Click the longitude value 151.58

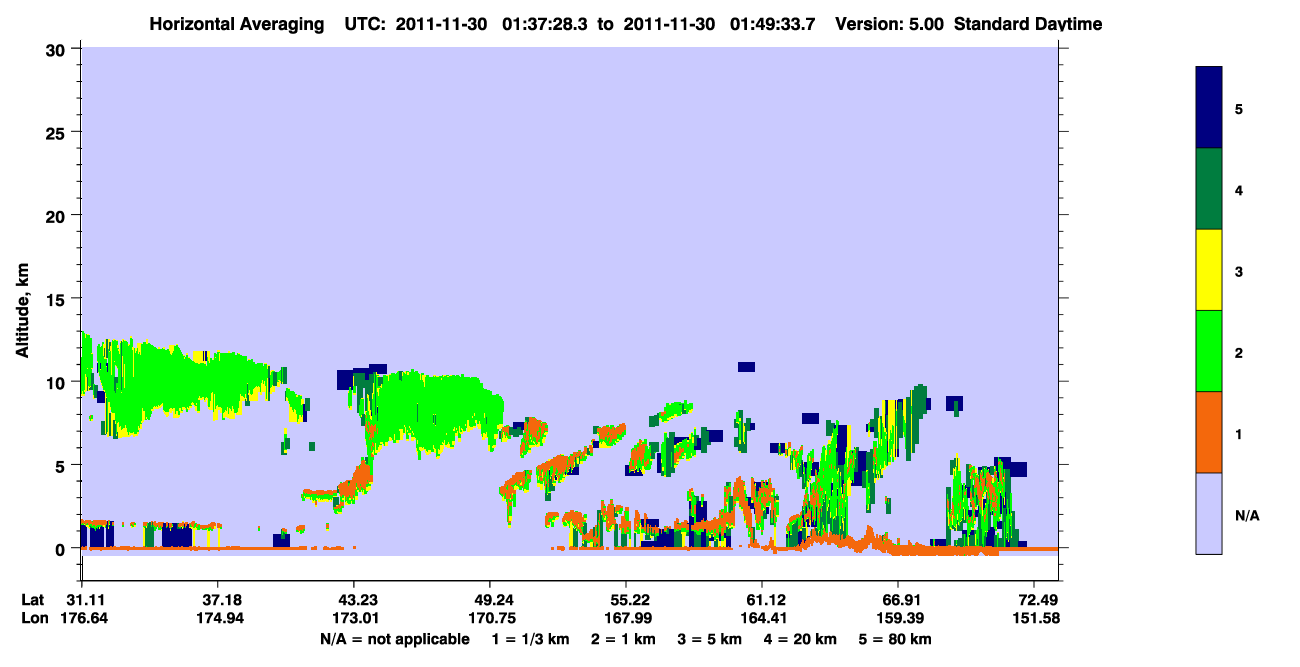(x=1037, y=618)
